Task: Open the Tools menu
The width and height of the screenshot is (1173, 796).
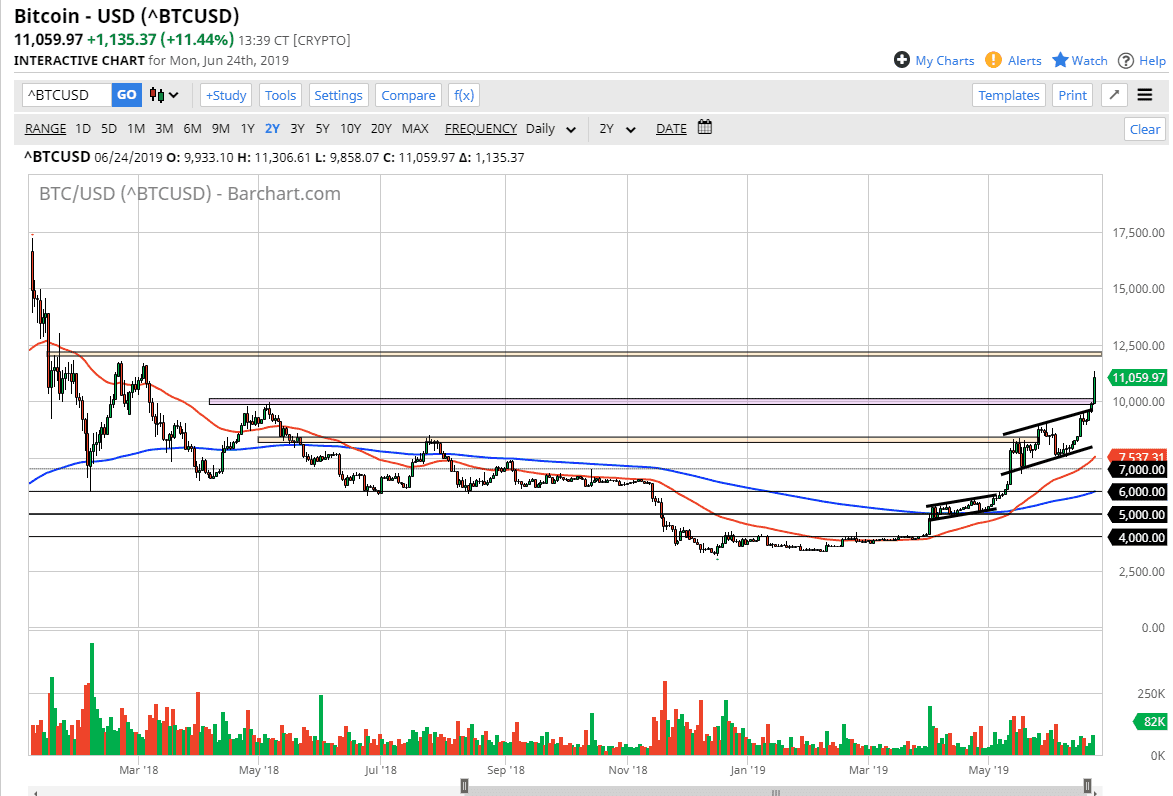Action: 280,95
